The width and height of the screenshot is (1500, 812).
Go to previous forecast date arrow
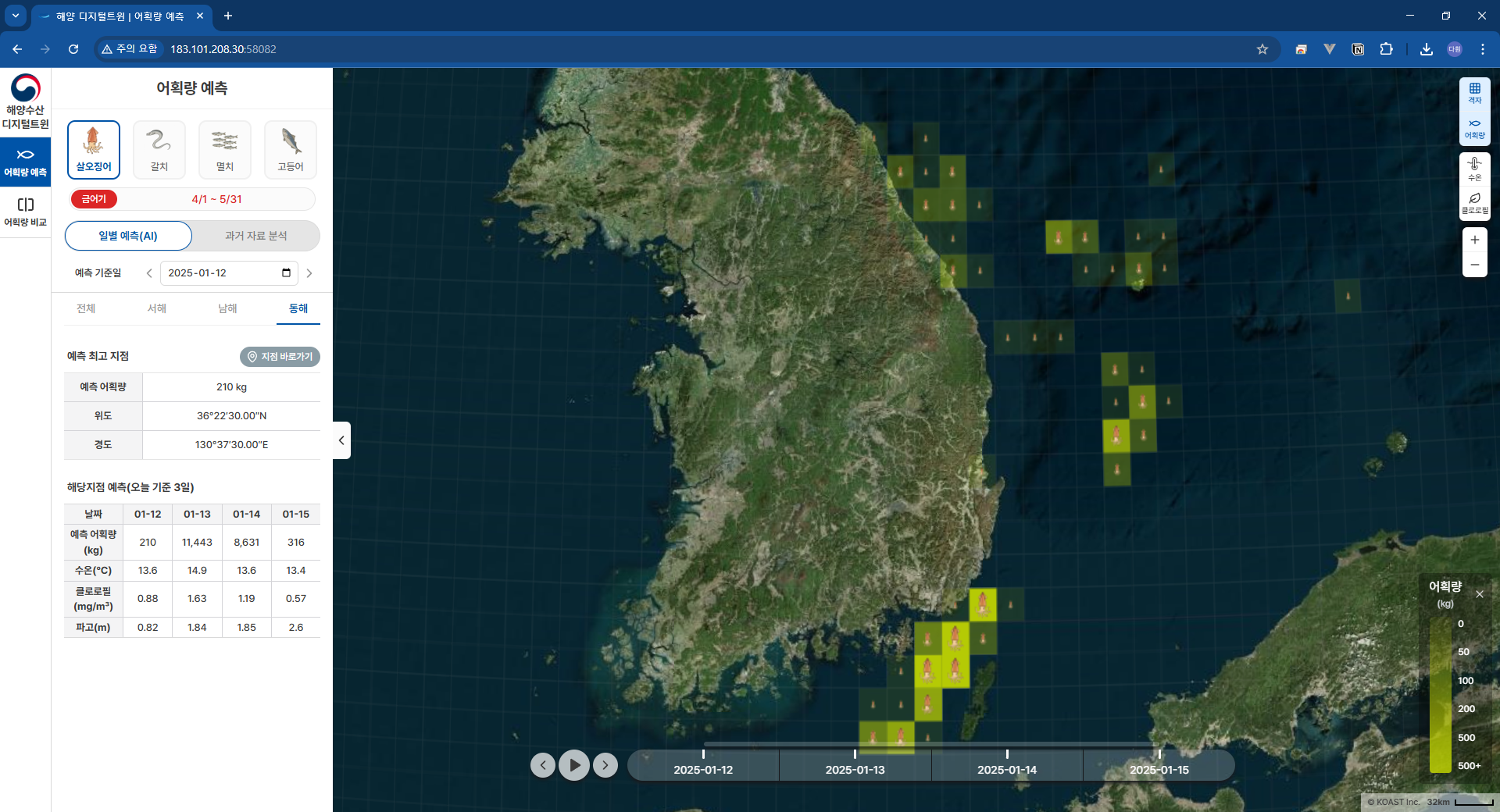coord(149,273)
